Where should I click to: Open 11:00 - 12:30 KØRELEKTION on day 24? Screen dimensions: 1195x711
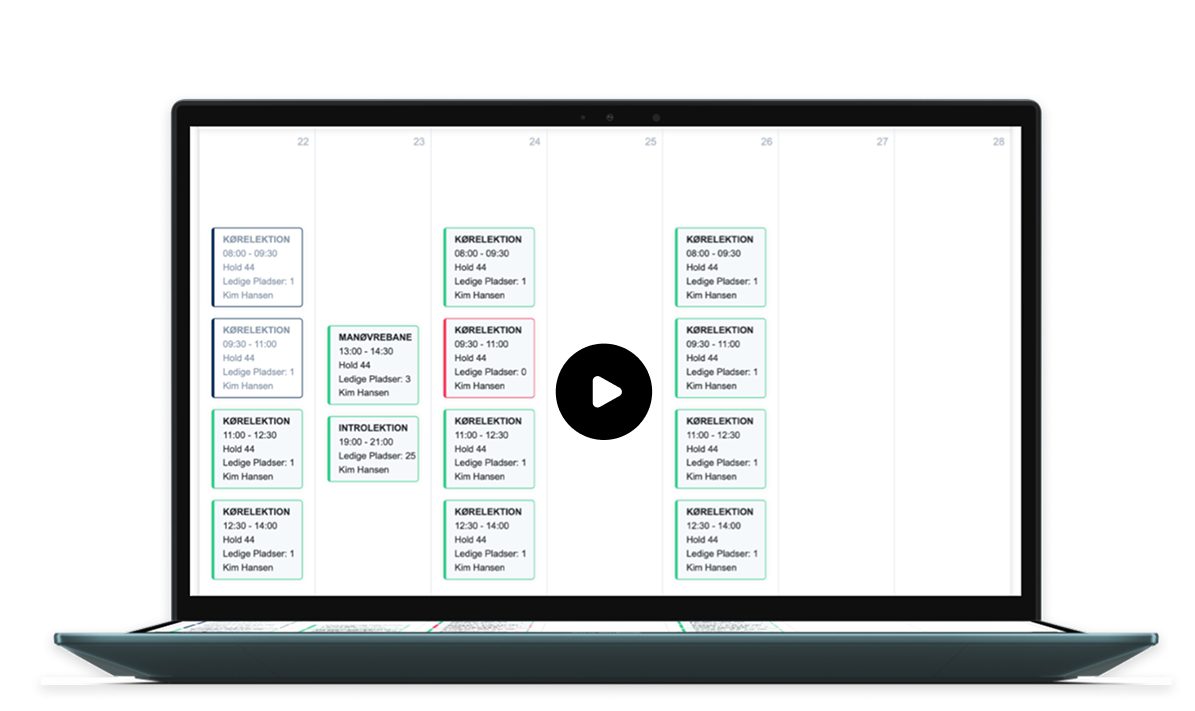(x=489, y=448)
